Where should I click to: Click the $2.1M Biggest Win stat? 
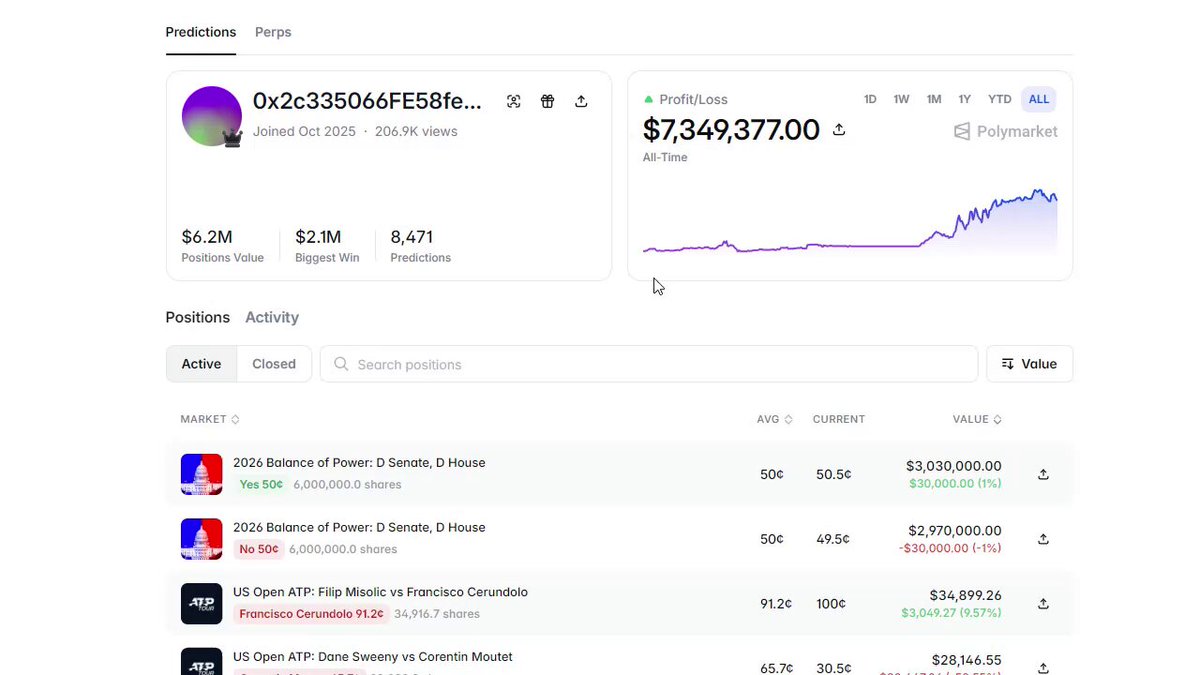327,245
